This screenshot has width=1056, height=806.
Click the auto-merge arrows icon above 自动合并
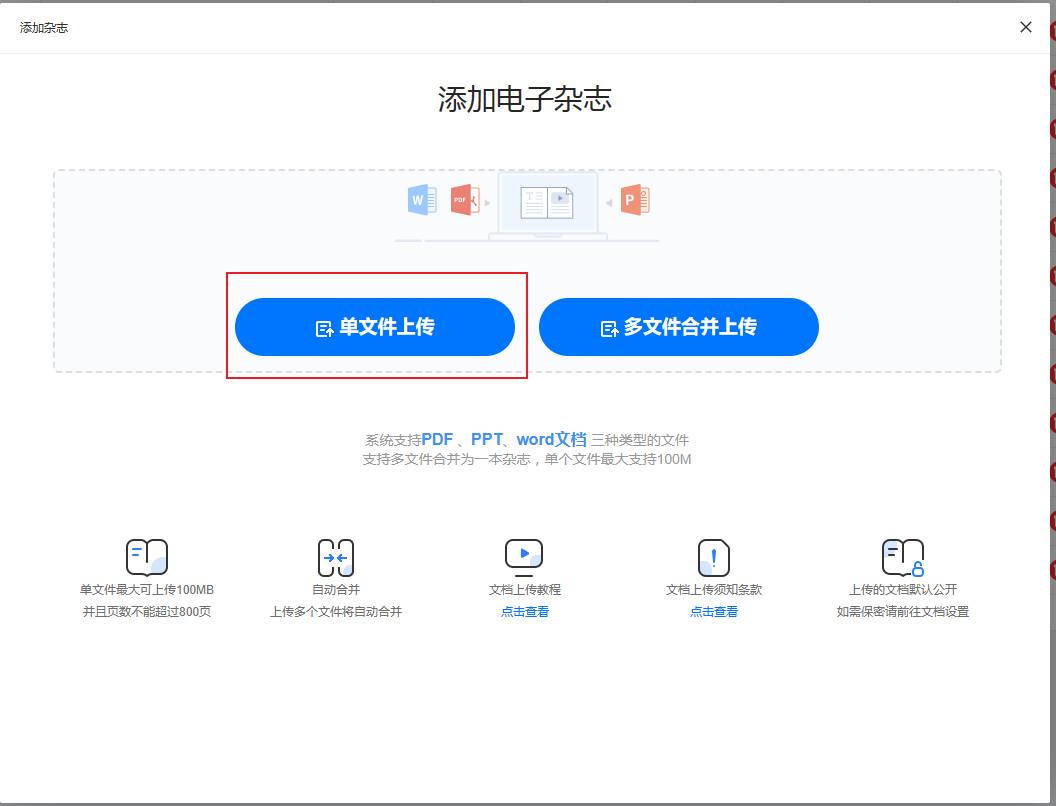(x=336, y=557)
